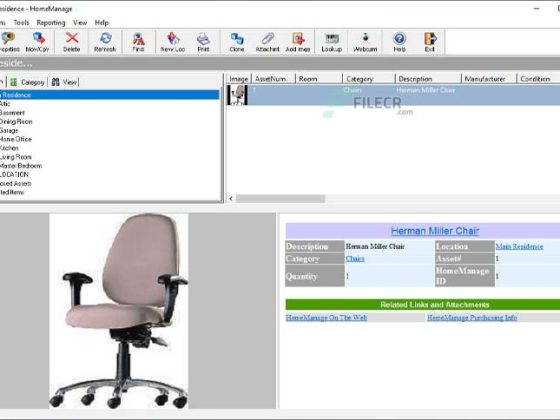Sort by the Description column header
560x420 pixels.
coord(429,79)
